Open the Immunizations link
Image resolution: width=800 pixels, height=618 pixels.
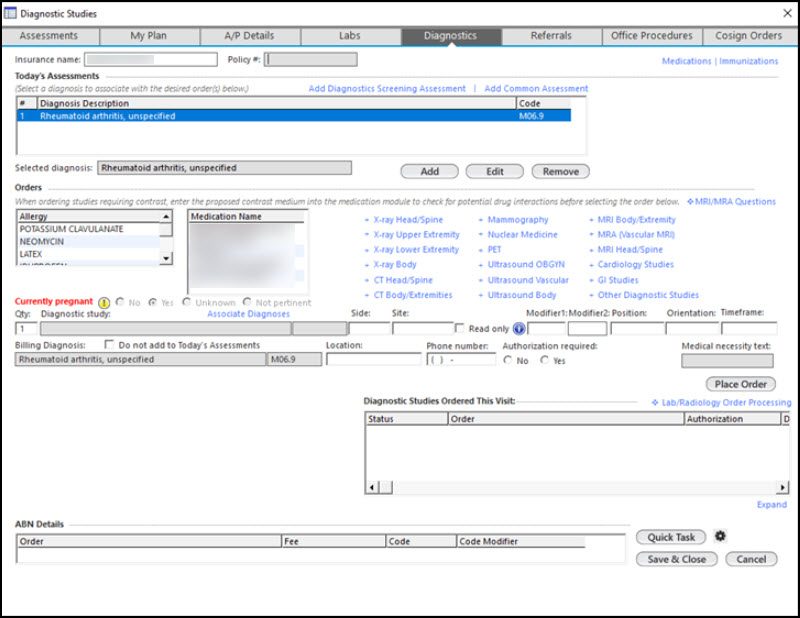point(748,61)
